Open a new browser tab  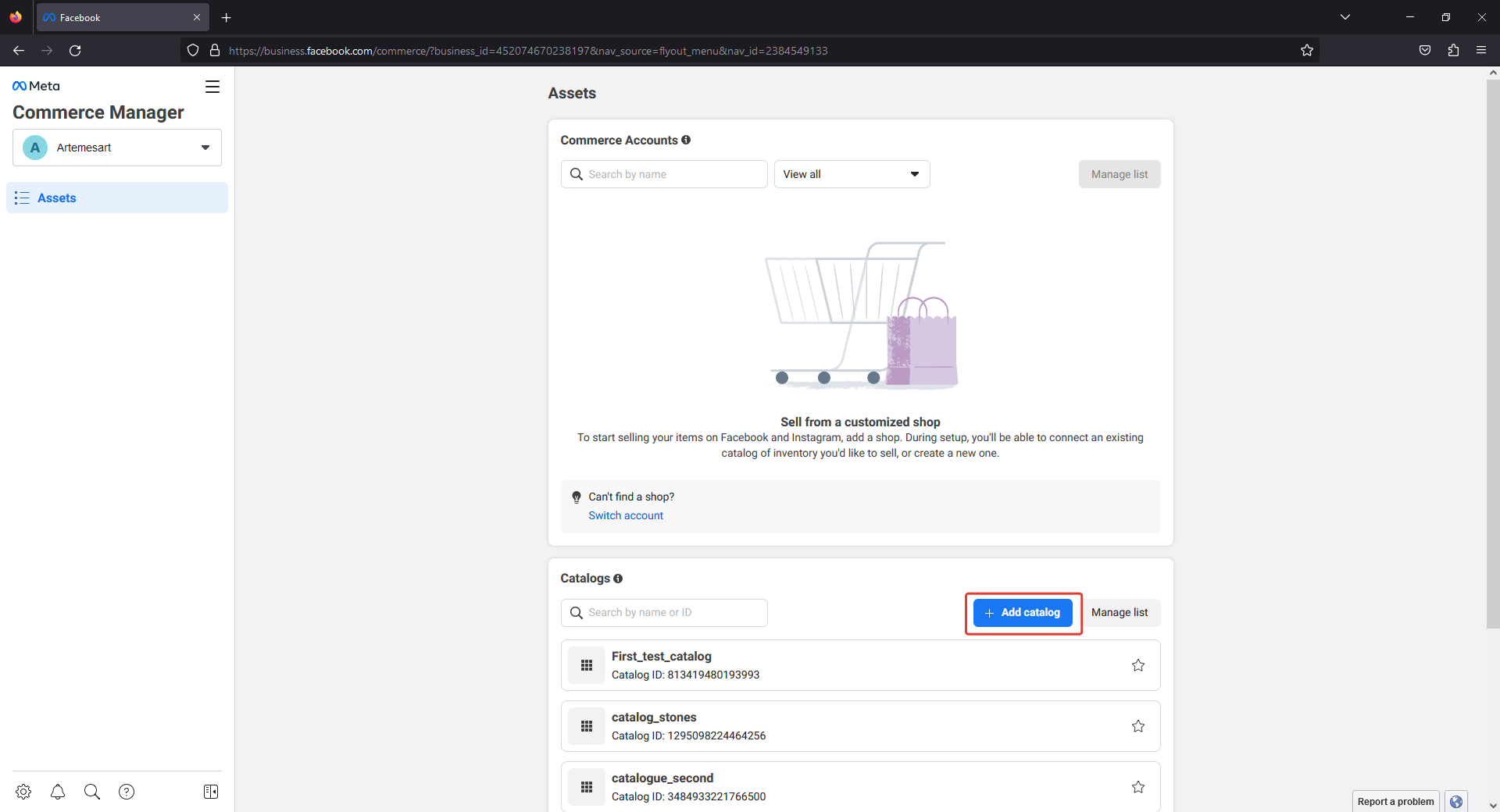click(227, 17)
